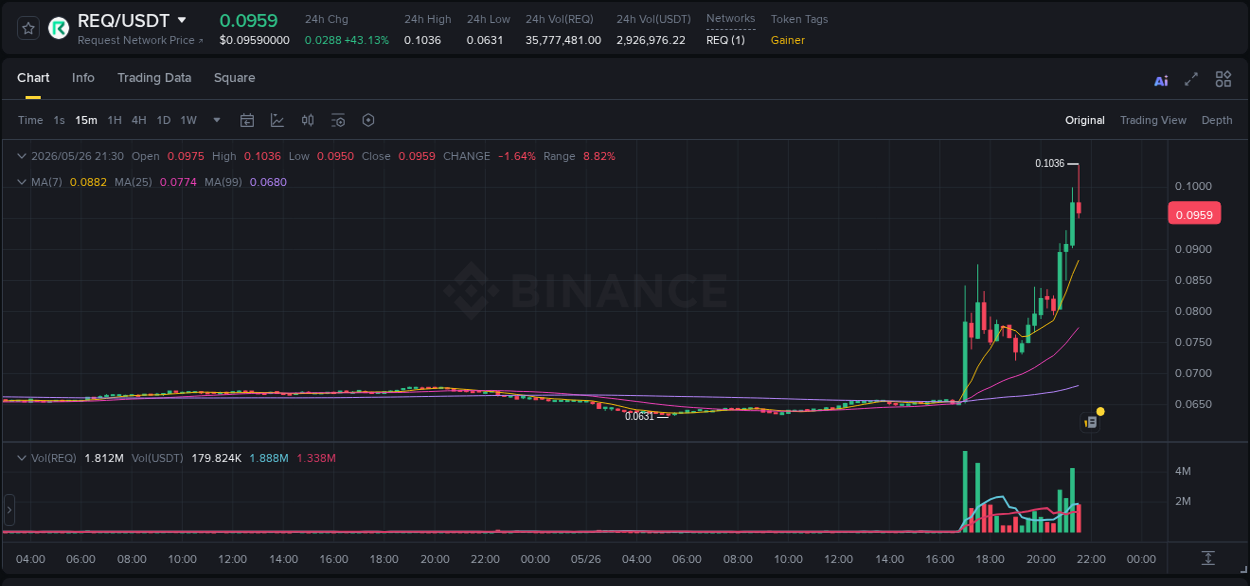1250x586 pixels.
Task: Open the Trading Data tab
Action: pyautogui.click(x=154, y=78)
